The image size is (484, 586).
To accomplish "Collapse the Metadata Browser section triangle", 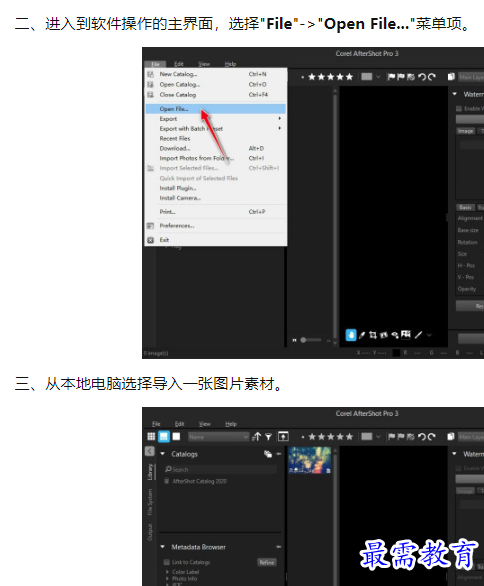I will pyautogui.click(x=163, y=546).
